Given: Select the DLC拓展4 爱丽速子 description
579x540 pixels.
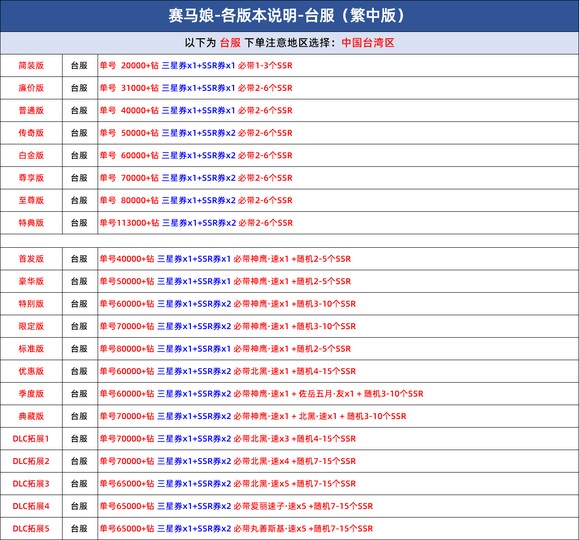Looking at the screenshot, I should click(x=236, y=506).
